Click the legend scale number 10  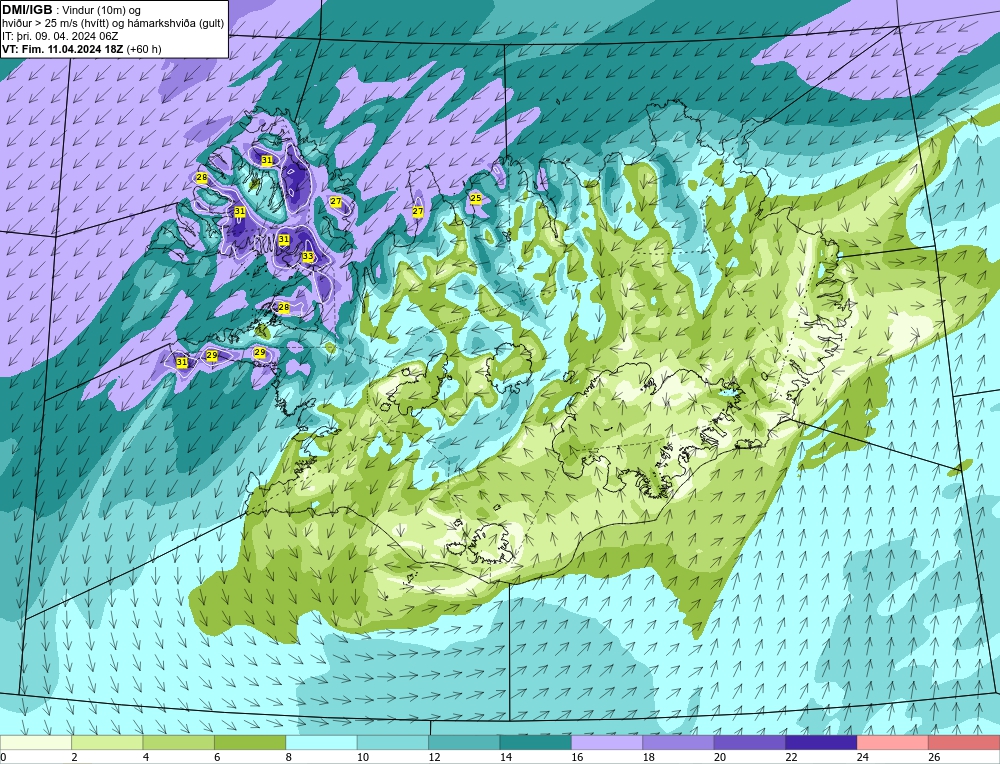coord(363,758)
